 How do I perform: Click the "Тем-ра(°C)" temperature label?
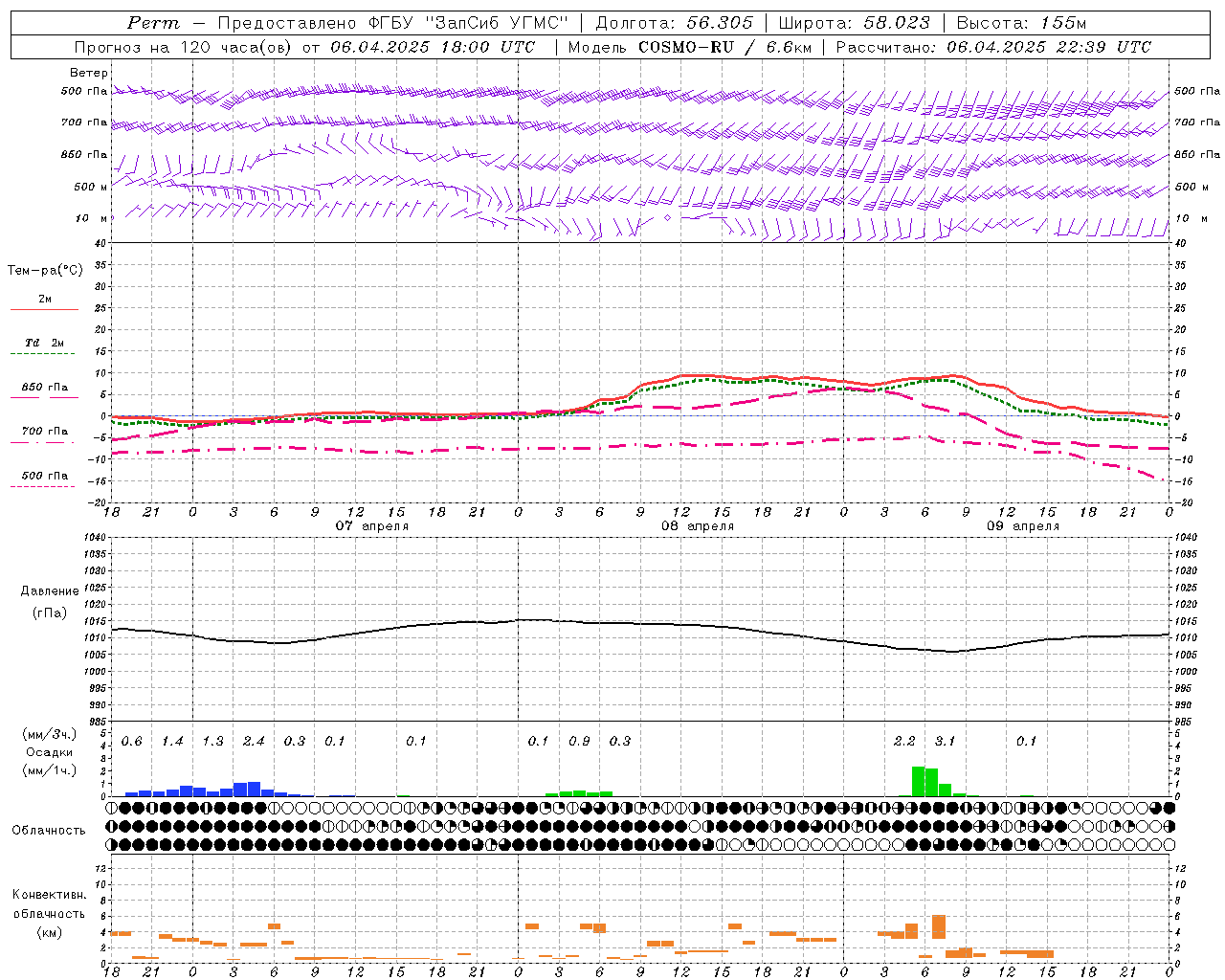pos(45,271)
